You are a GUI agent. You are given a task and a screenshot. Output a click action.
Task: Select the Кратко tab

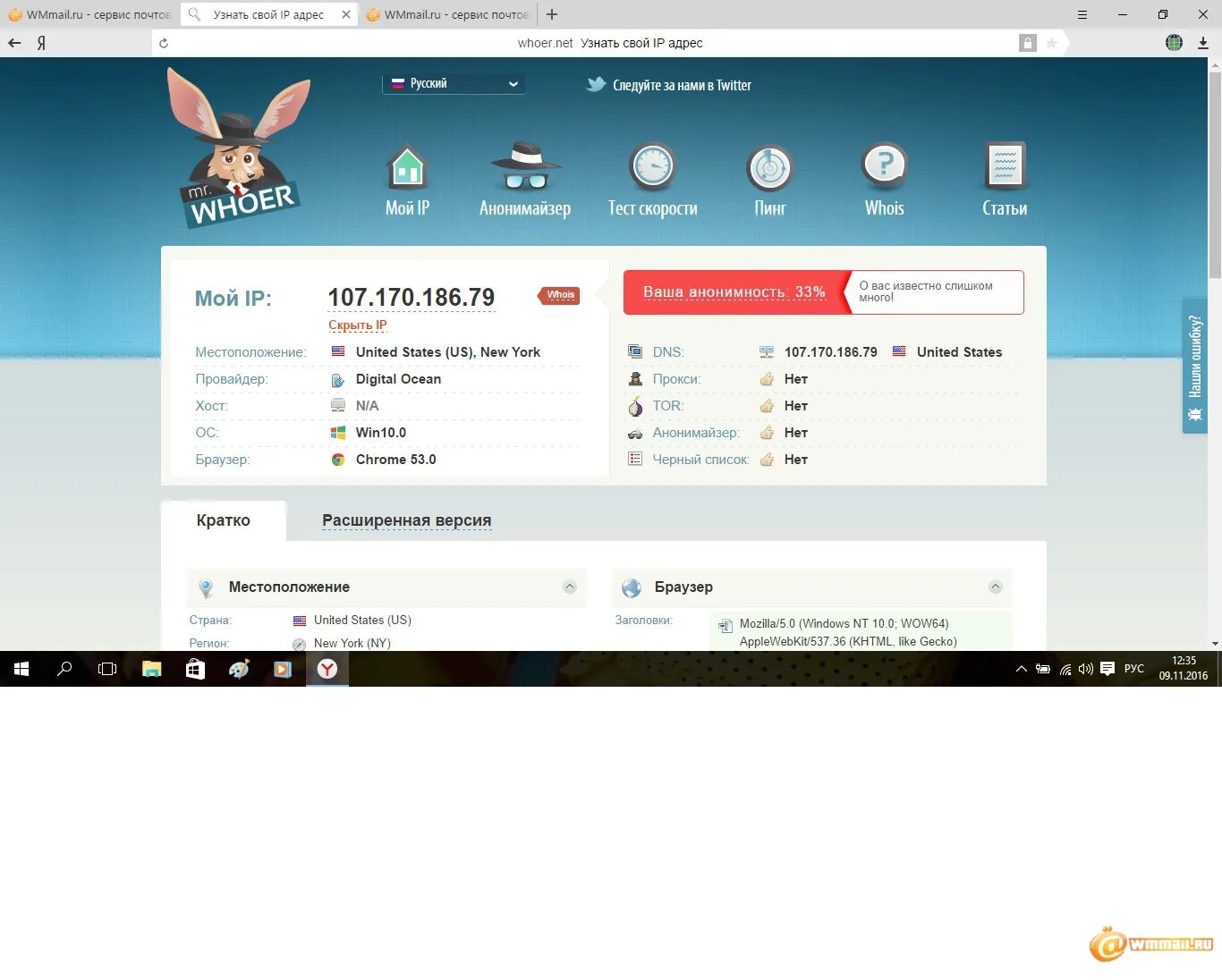(x=224, y=520)
